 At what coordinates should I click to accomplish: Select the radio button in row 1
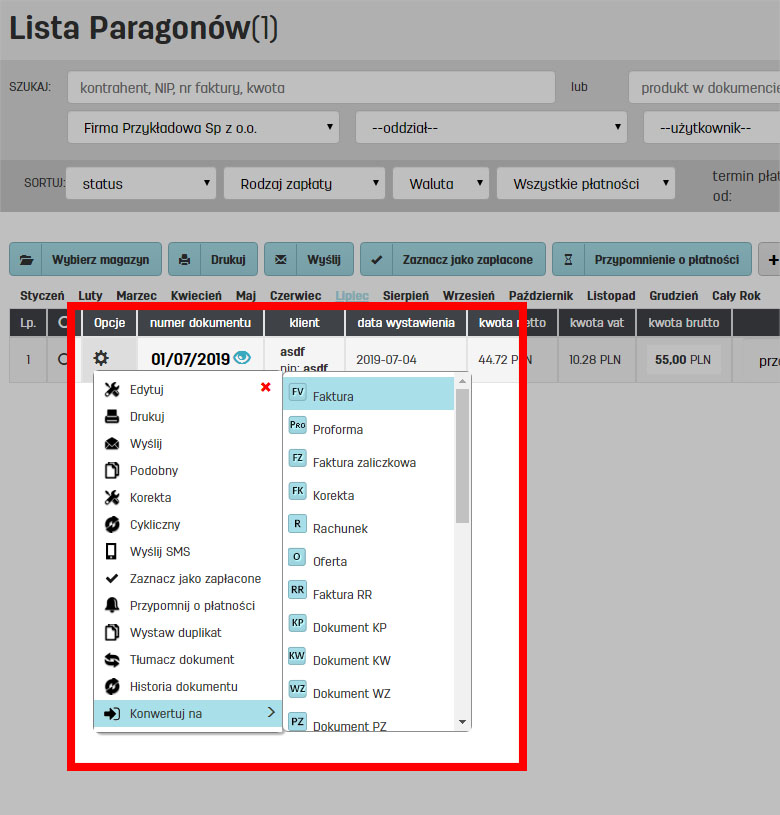point(65,360)
